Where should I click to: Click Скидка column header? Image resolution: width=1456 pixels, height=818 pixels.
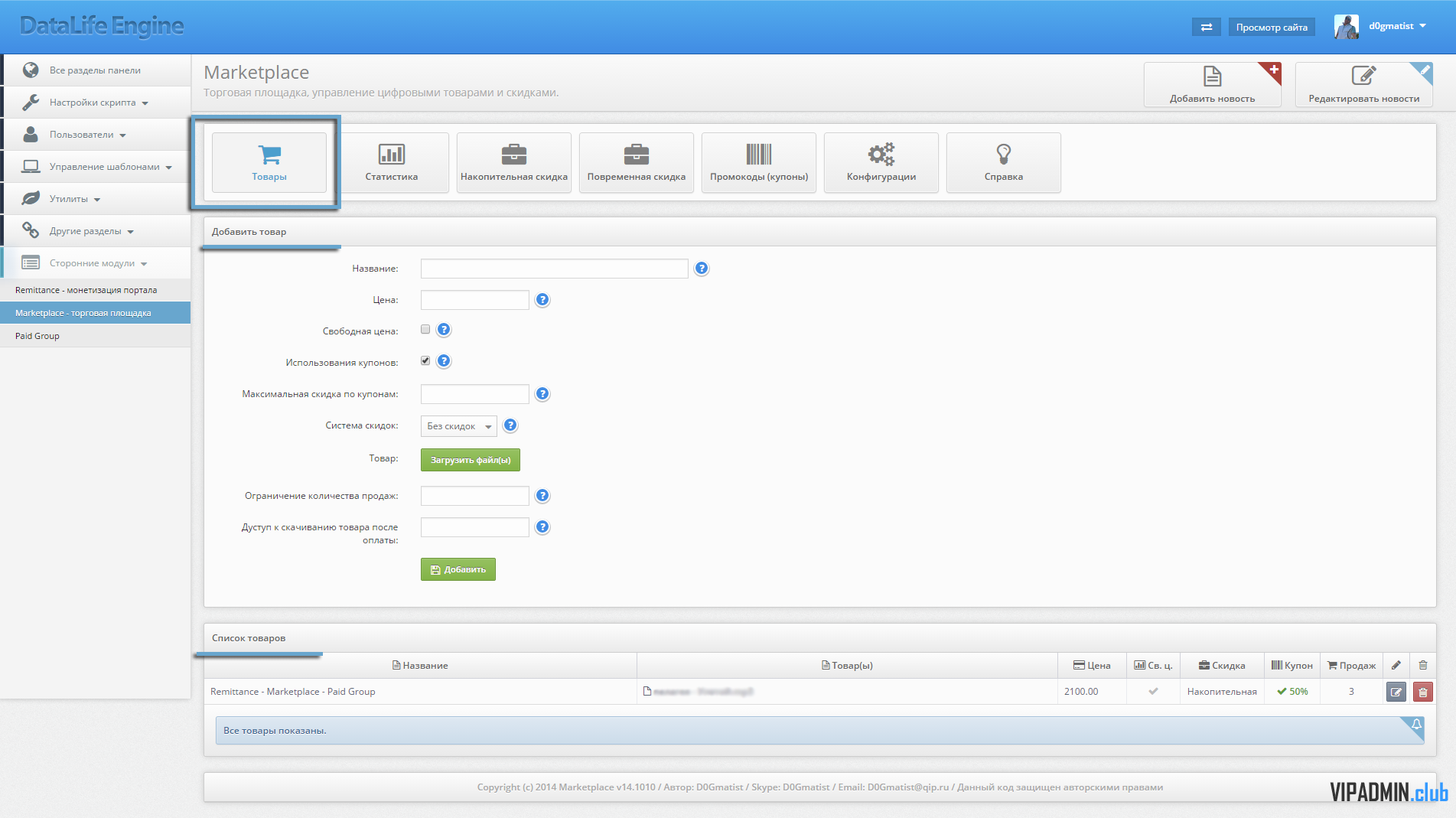click(x=1222, y=666)
